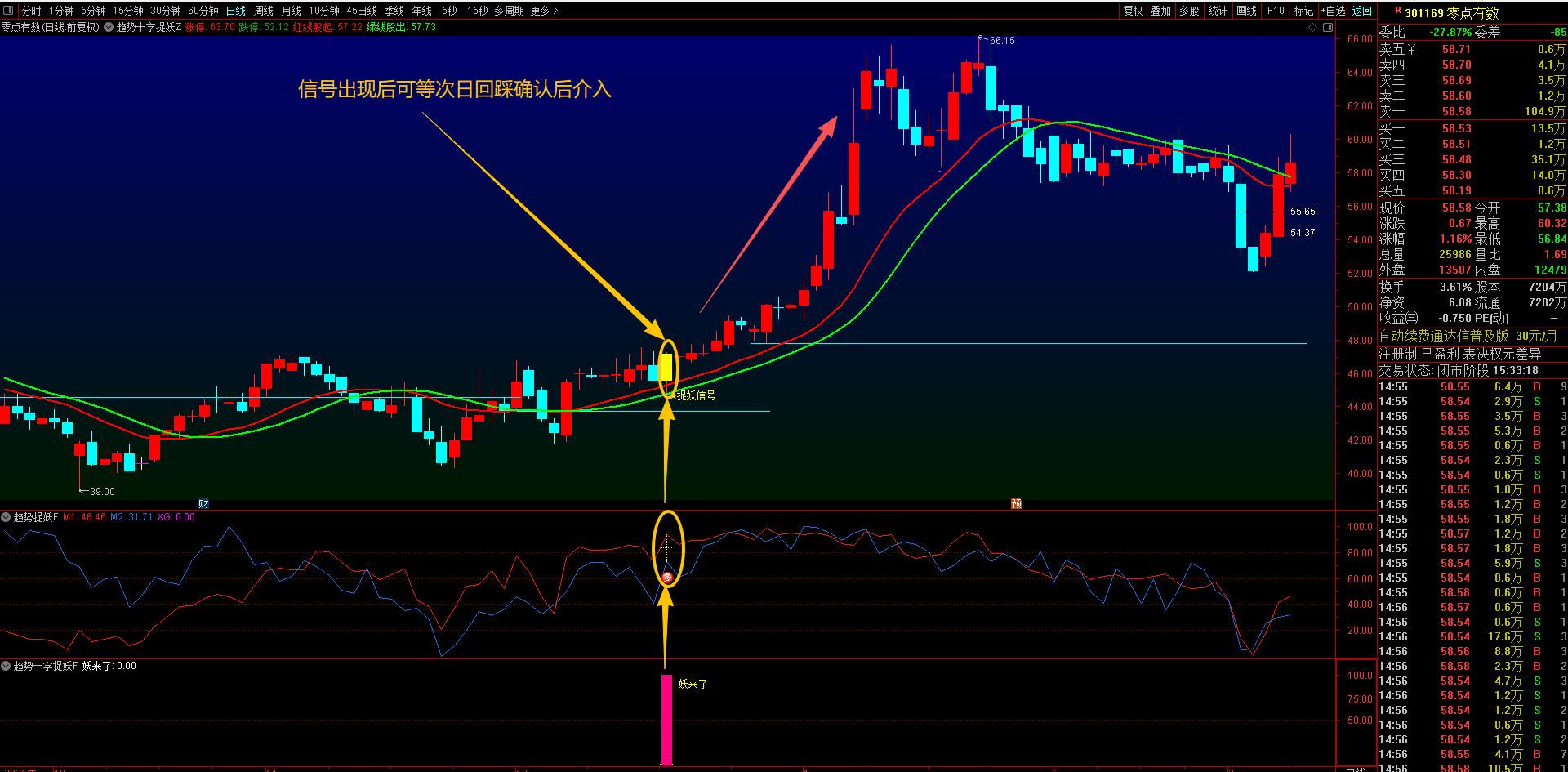The image size is (1568, 772).
Task: Click the 标记 mark button
Action: pyautogui.click(x=1304, y=11)
